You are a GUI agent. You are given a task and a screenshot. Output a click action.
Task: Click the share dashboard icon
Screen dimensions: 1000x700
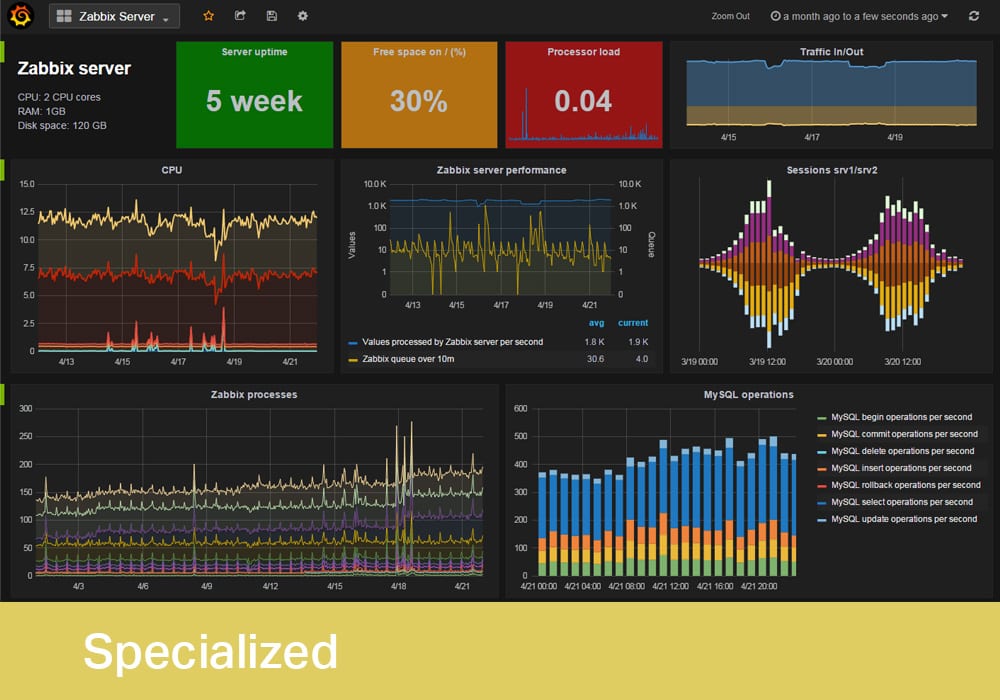[x=240, y=16]
